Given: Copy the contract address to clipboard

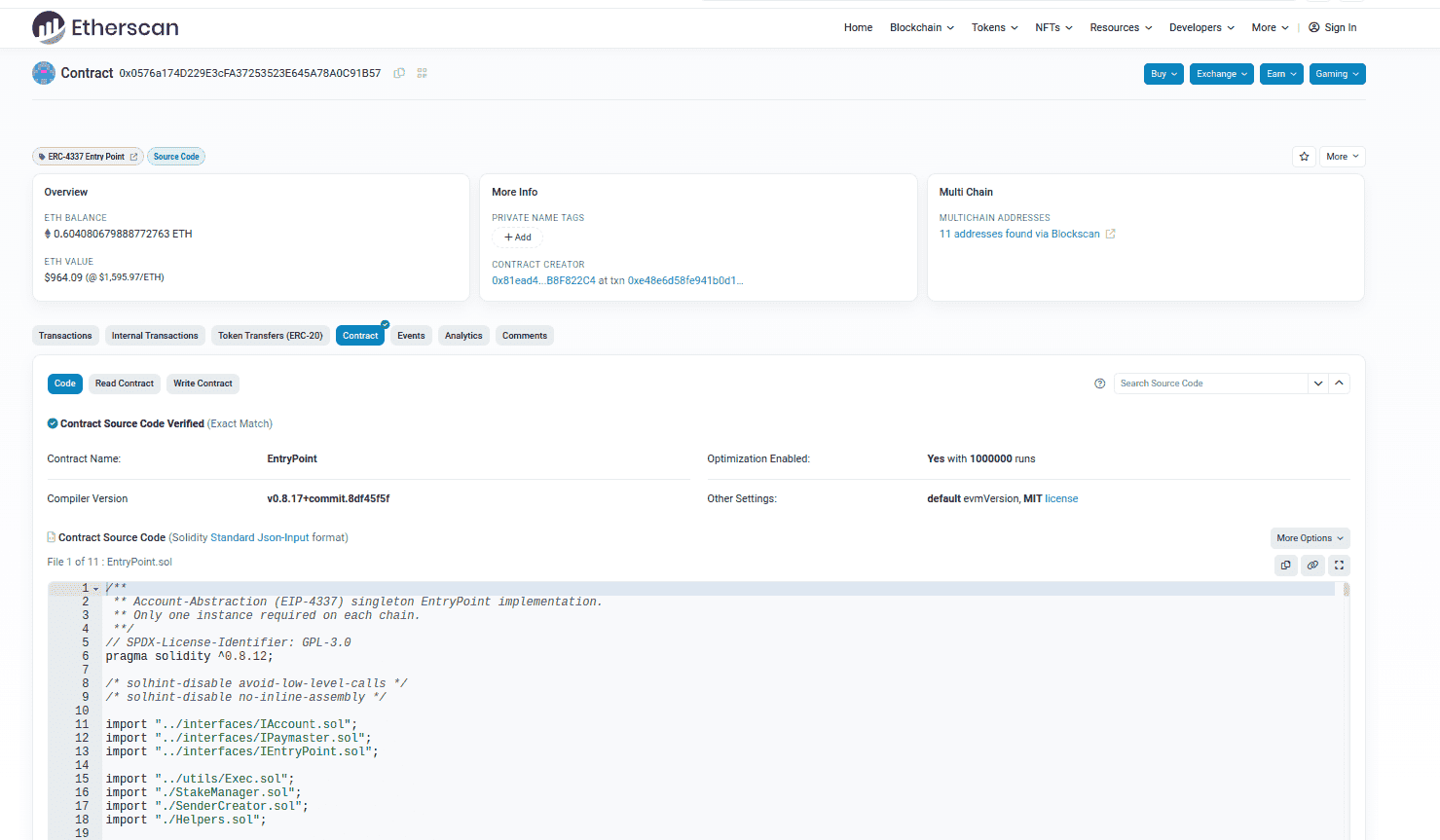Looking at the screenshot, I should click(399, 73).
